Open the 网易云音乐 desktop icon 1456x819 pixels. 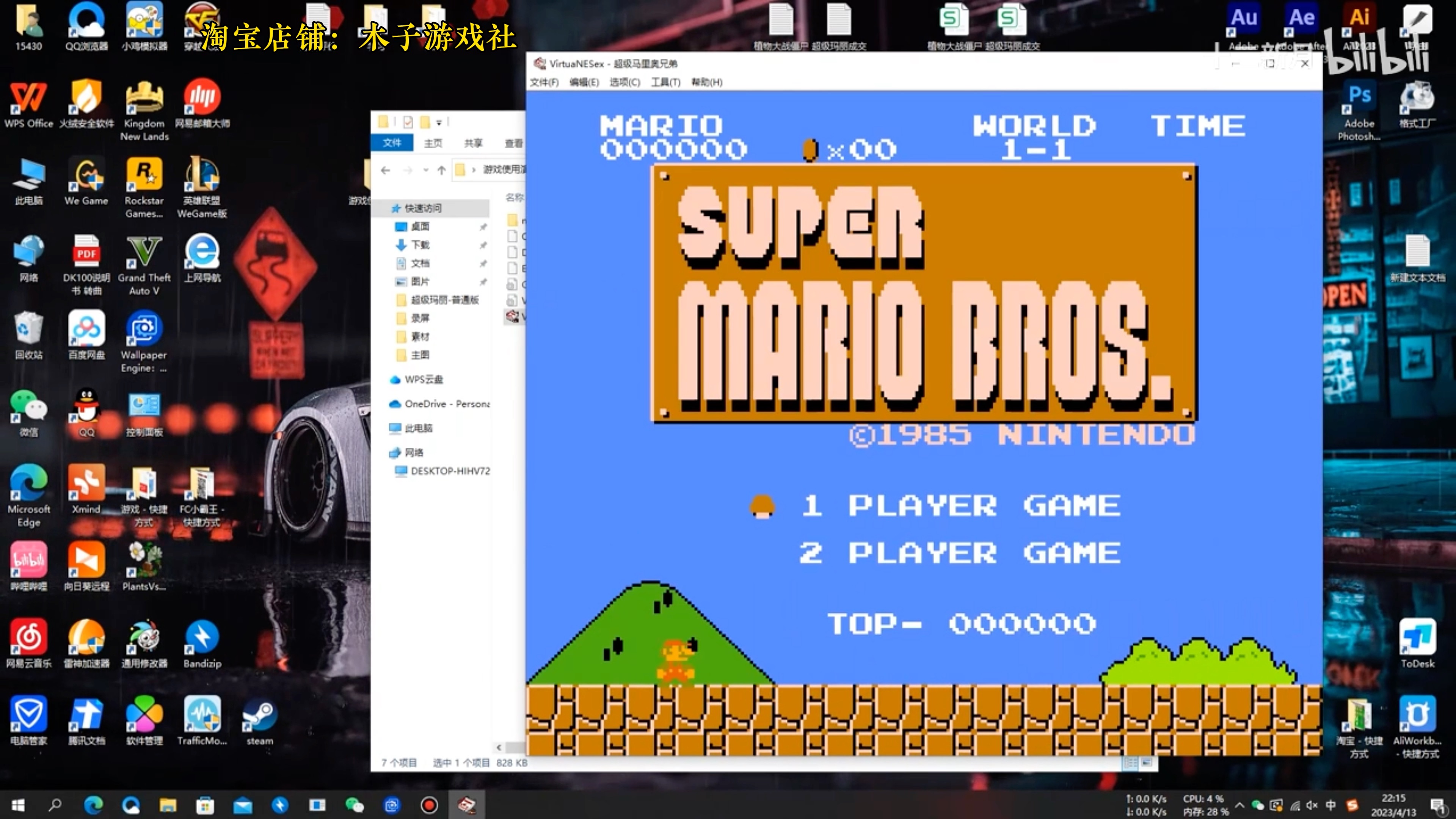tap(29, 644)
